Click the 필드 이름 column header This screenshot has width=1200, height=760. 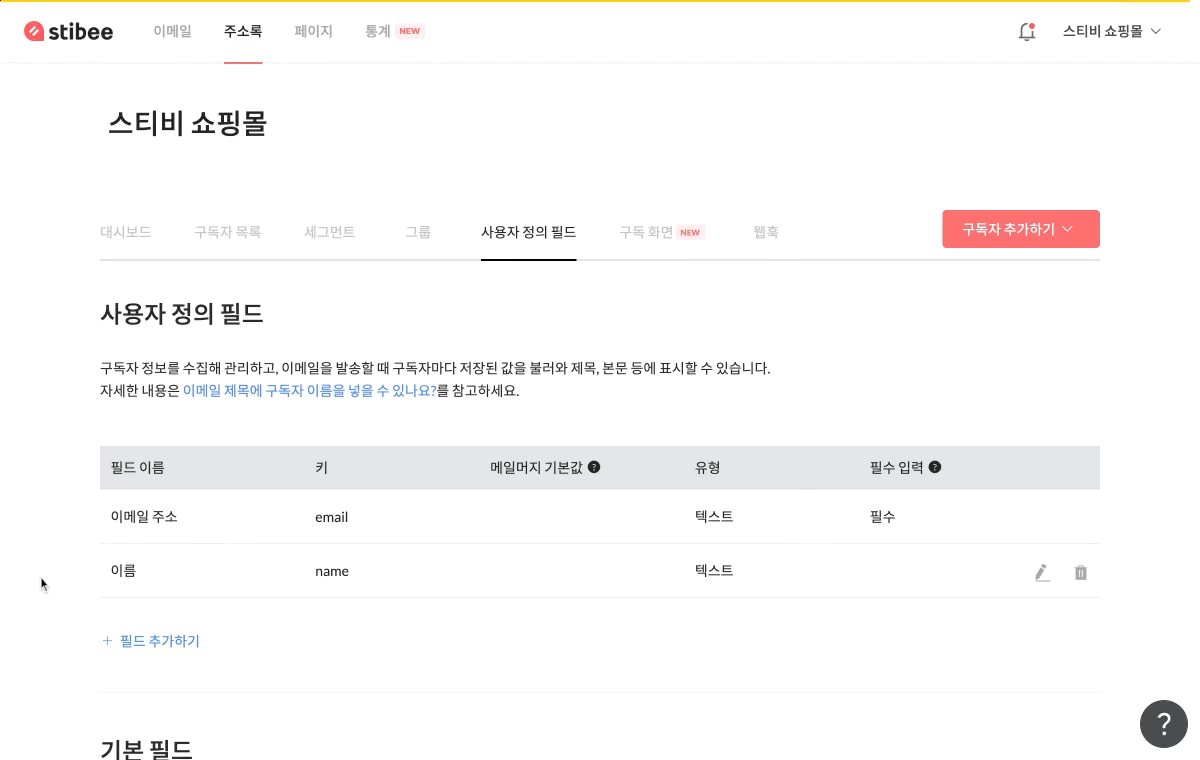[x=137, y=467]
